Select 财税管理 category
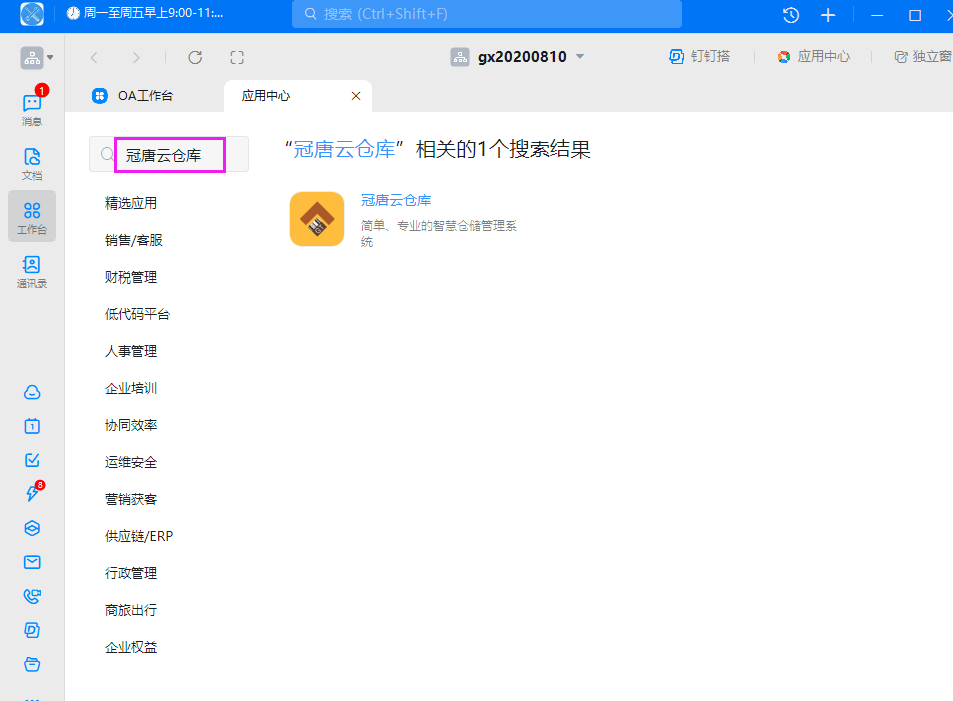The height and width of the screenshot is (701, 953). pyautogui.click(x=131, y=277)
